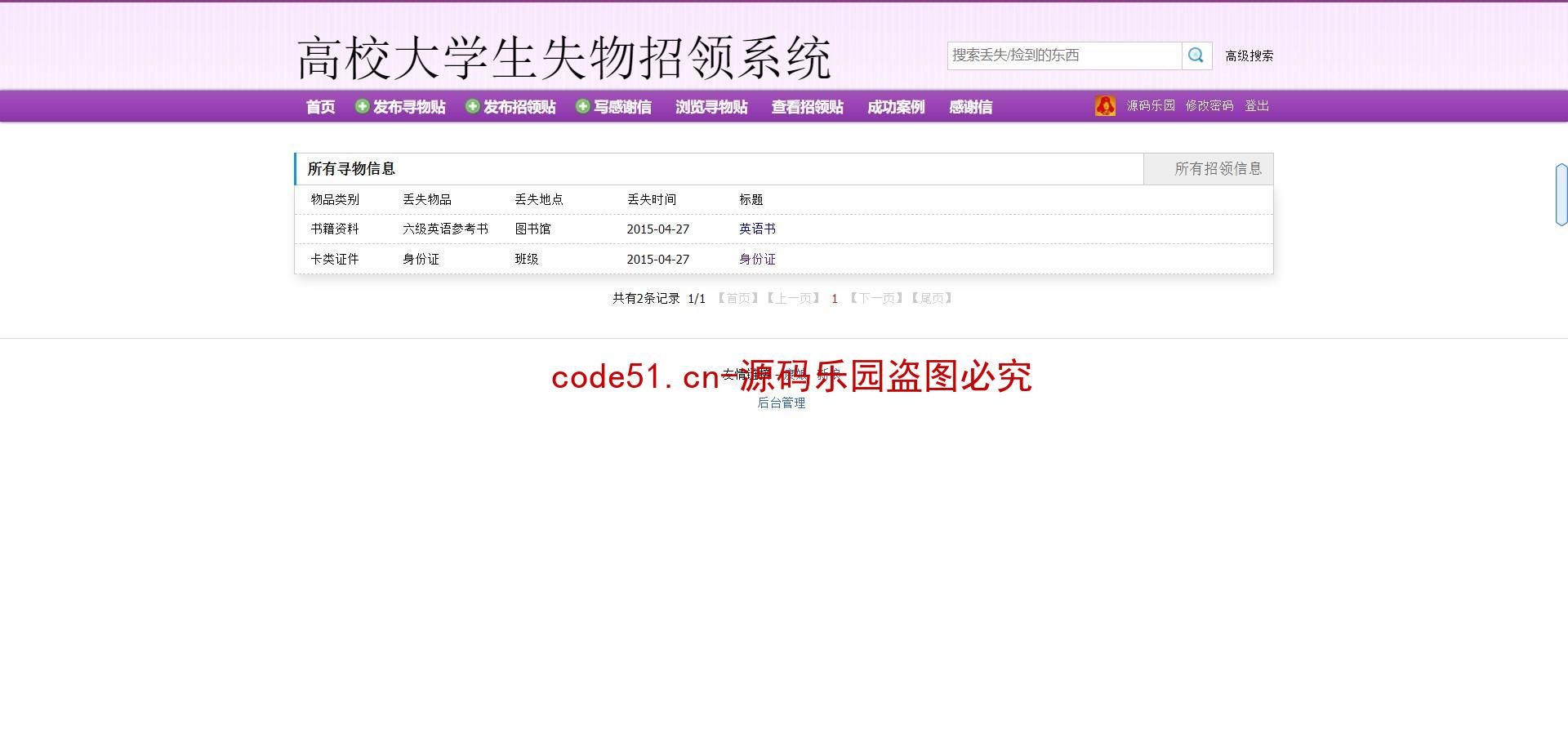Focus the 搜索丢失/捡到的东西 search field

pyautogui.click(x=1064, y=56)
